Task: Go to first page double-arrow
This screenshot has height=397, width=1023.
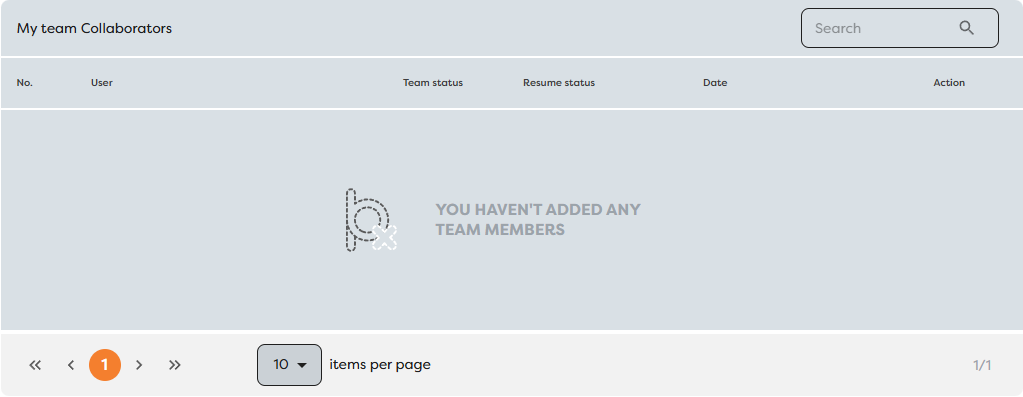Action: point(35,365)
